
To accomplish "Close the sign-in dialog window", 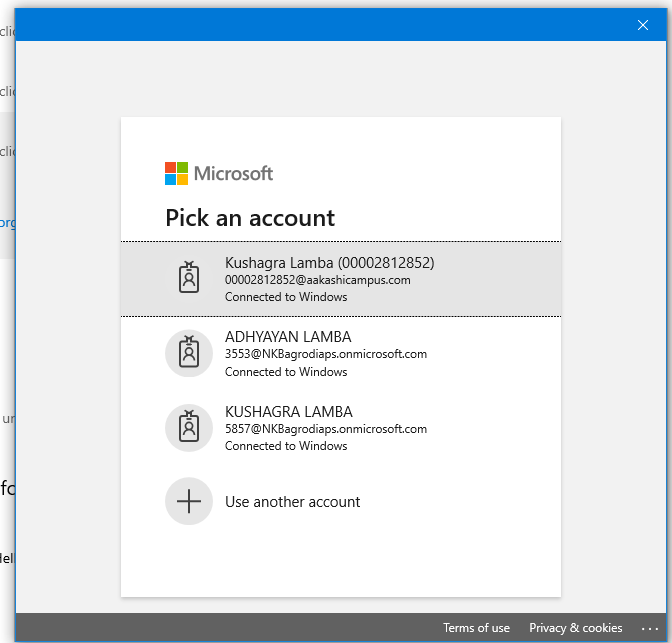I will tap(642, 25).
